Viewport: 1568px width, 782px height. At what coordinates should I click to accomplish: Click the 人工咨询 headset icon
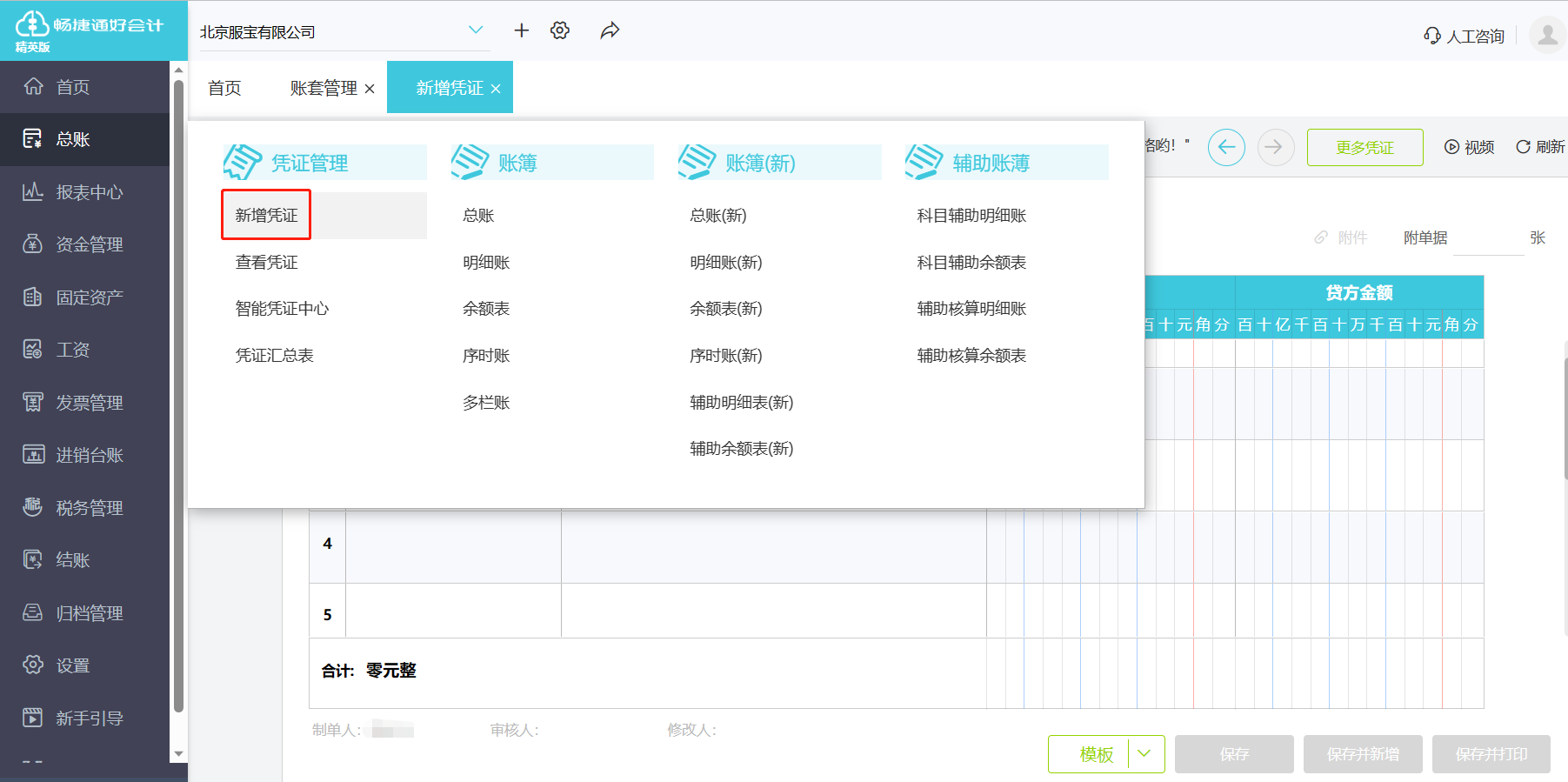[x=1431, y=36]
